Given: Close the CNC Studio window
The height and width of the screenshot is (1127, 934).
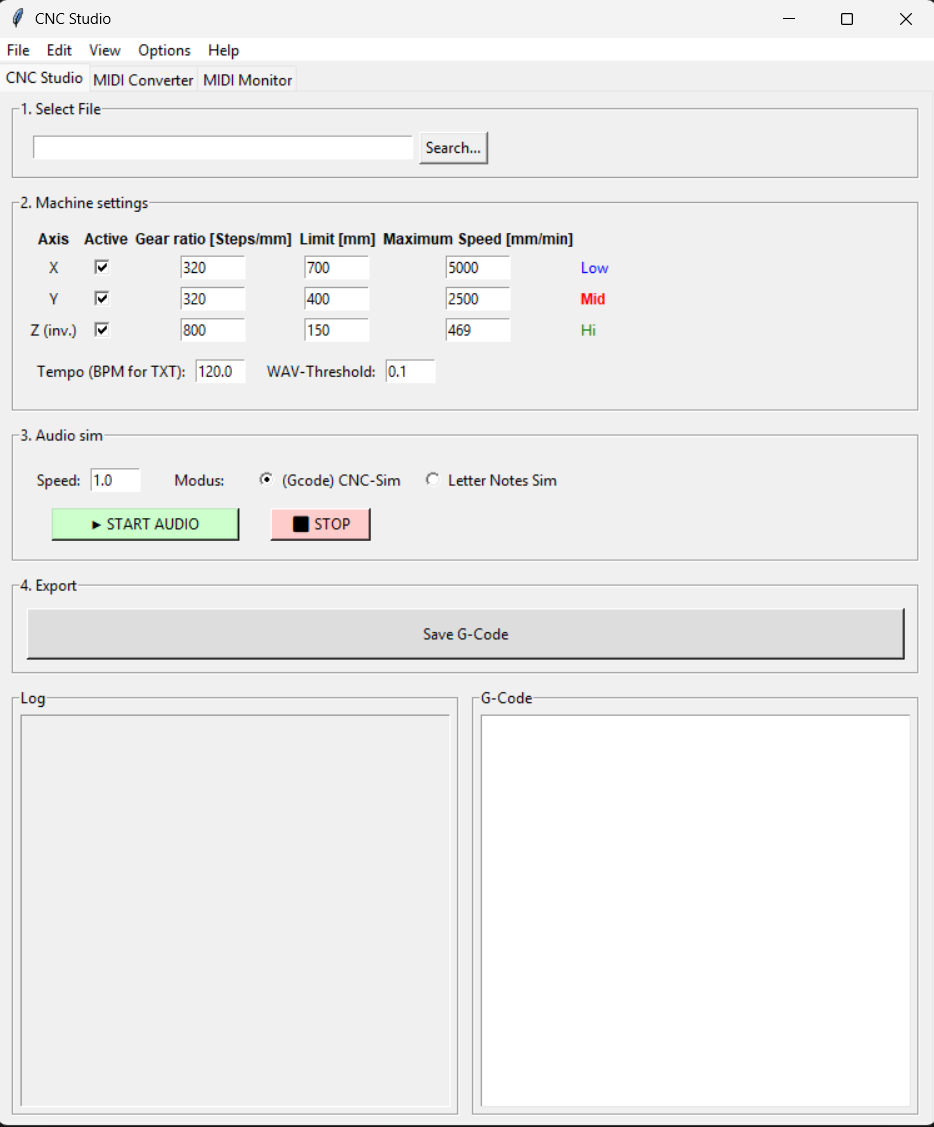Looking at the screenshot, I should (x=905, y=19).
